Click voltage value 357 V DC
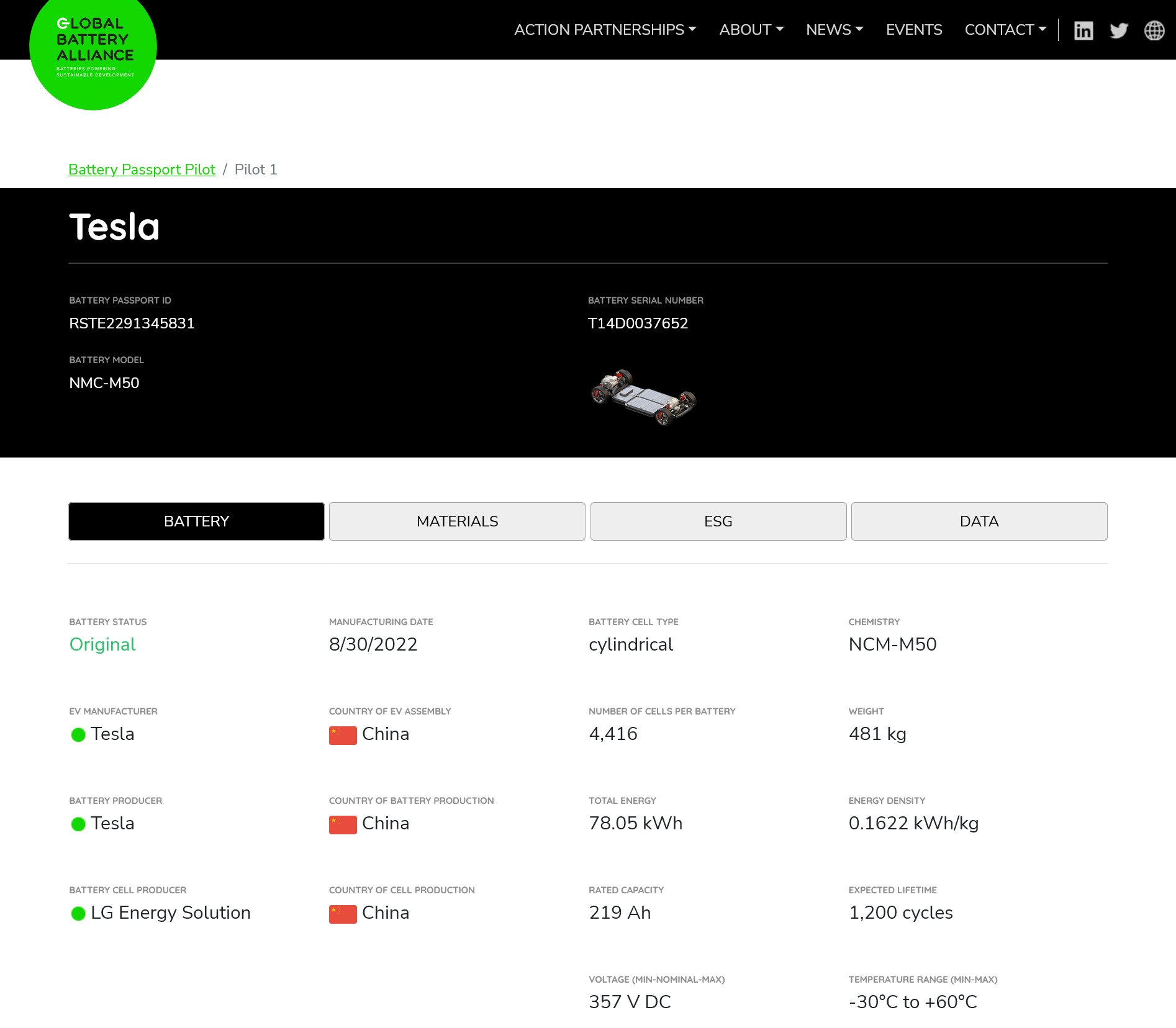Screen dimensions: 1176x1028 pyautogui.click(x=630, y=1002)
